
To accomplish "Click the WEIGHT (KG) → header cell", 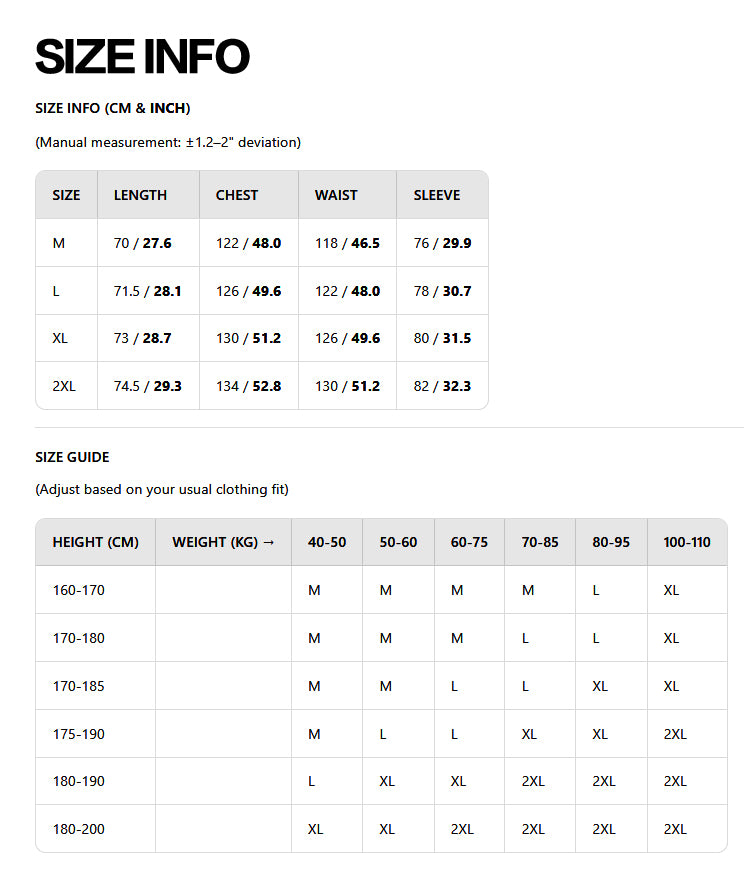I will (223, 542).
